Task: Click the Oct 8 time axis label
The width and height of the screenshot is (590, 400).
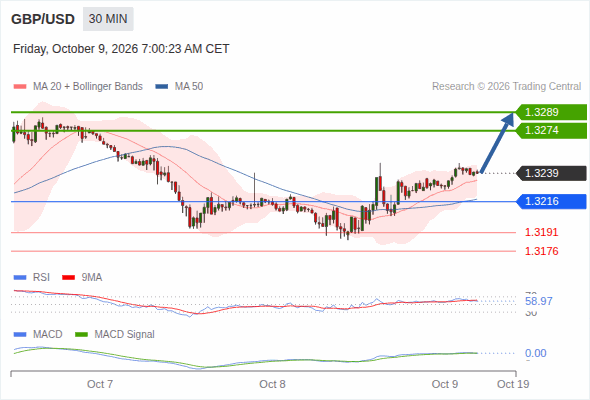Action: click(272, 384)
